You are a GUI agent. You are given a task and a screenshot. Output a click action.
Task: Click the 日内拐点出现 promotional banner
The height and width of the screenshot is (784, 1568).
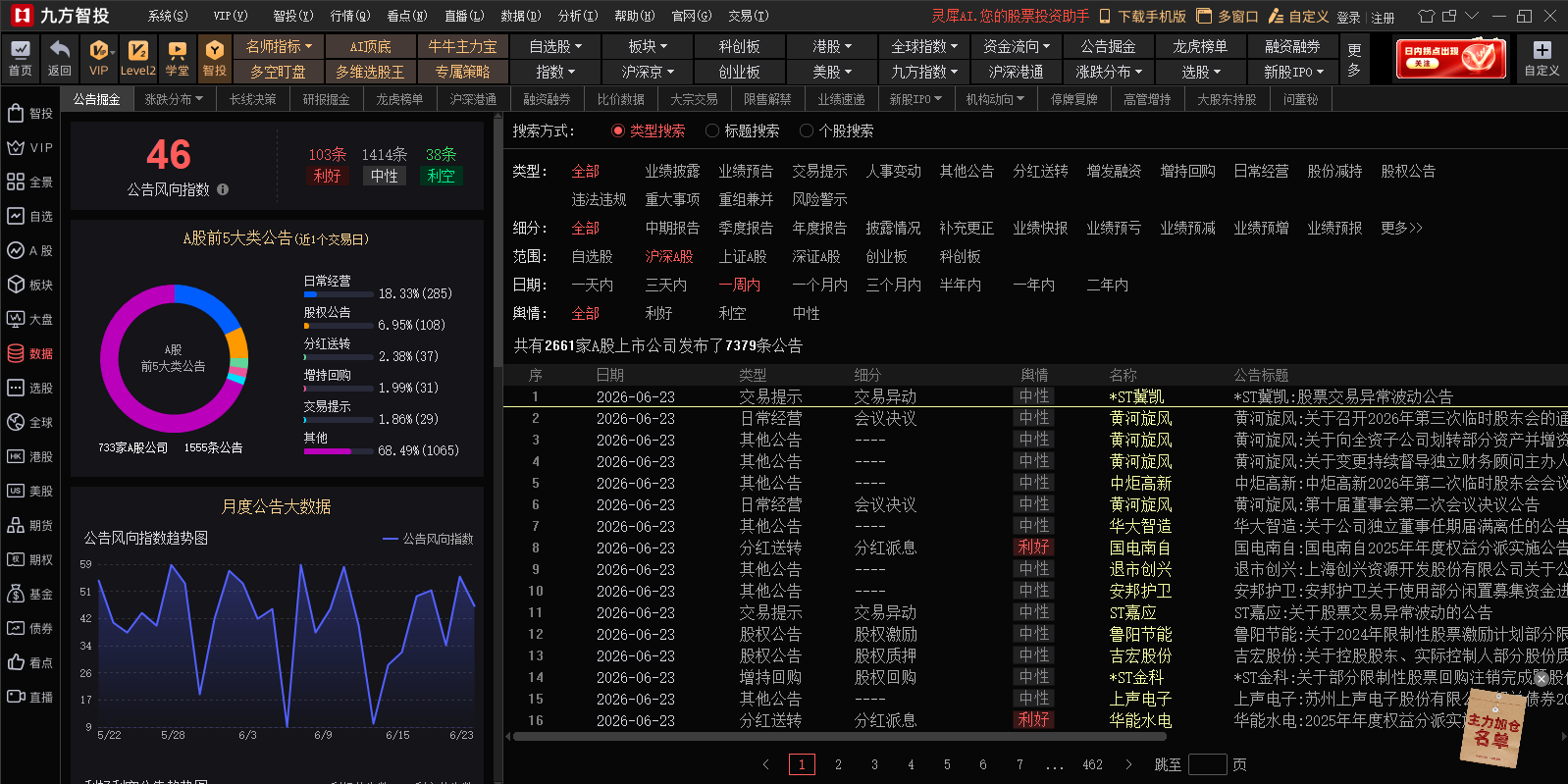click(x=1451, y=59)
